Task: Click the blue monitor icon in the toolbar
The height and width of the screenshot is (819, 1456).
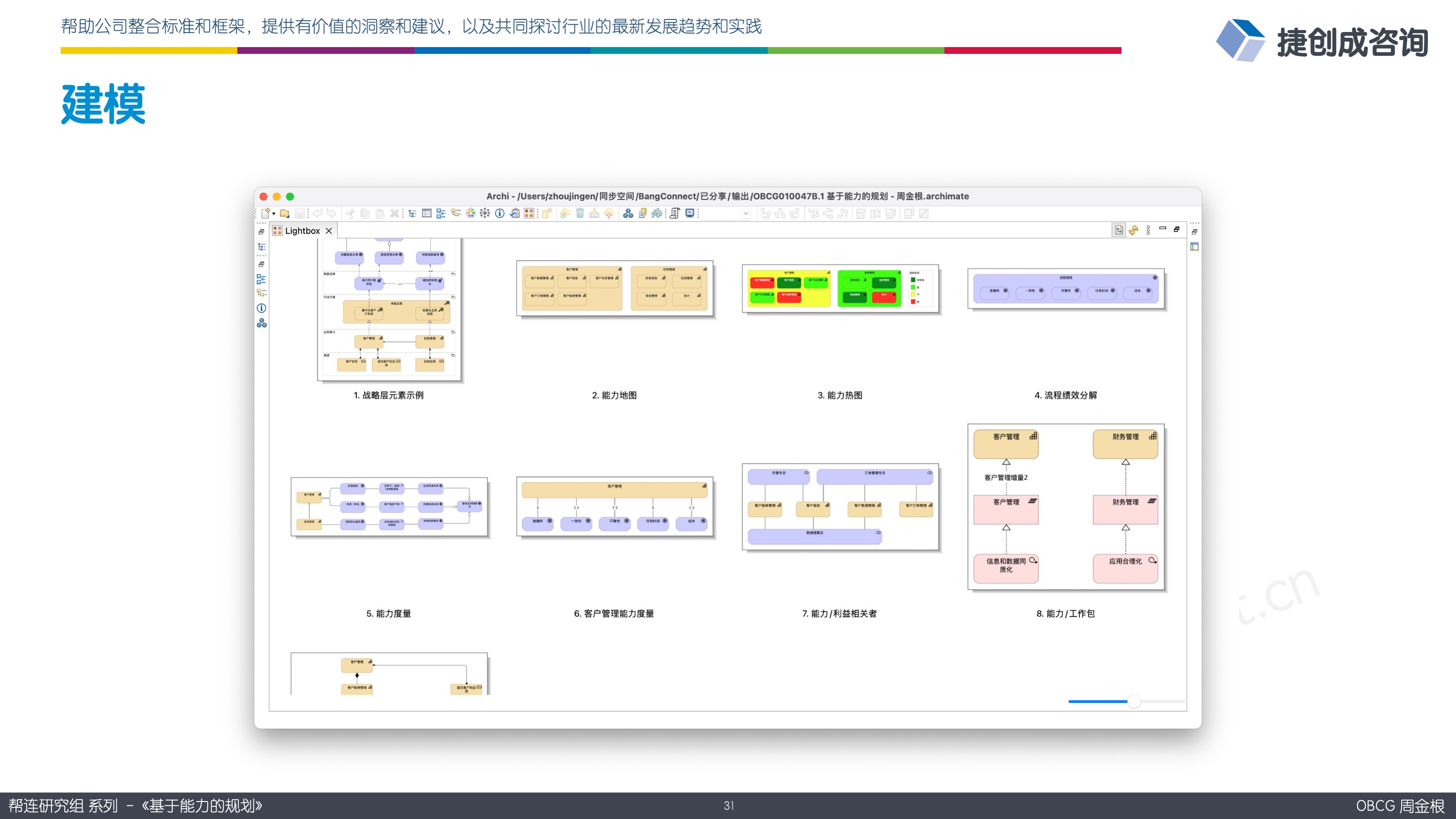Action: pyautogui.click(x=689, y=213)
